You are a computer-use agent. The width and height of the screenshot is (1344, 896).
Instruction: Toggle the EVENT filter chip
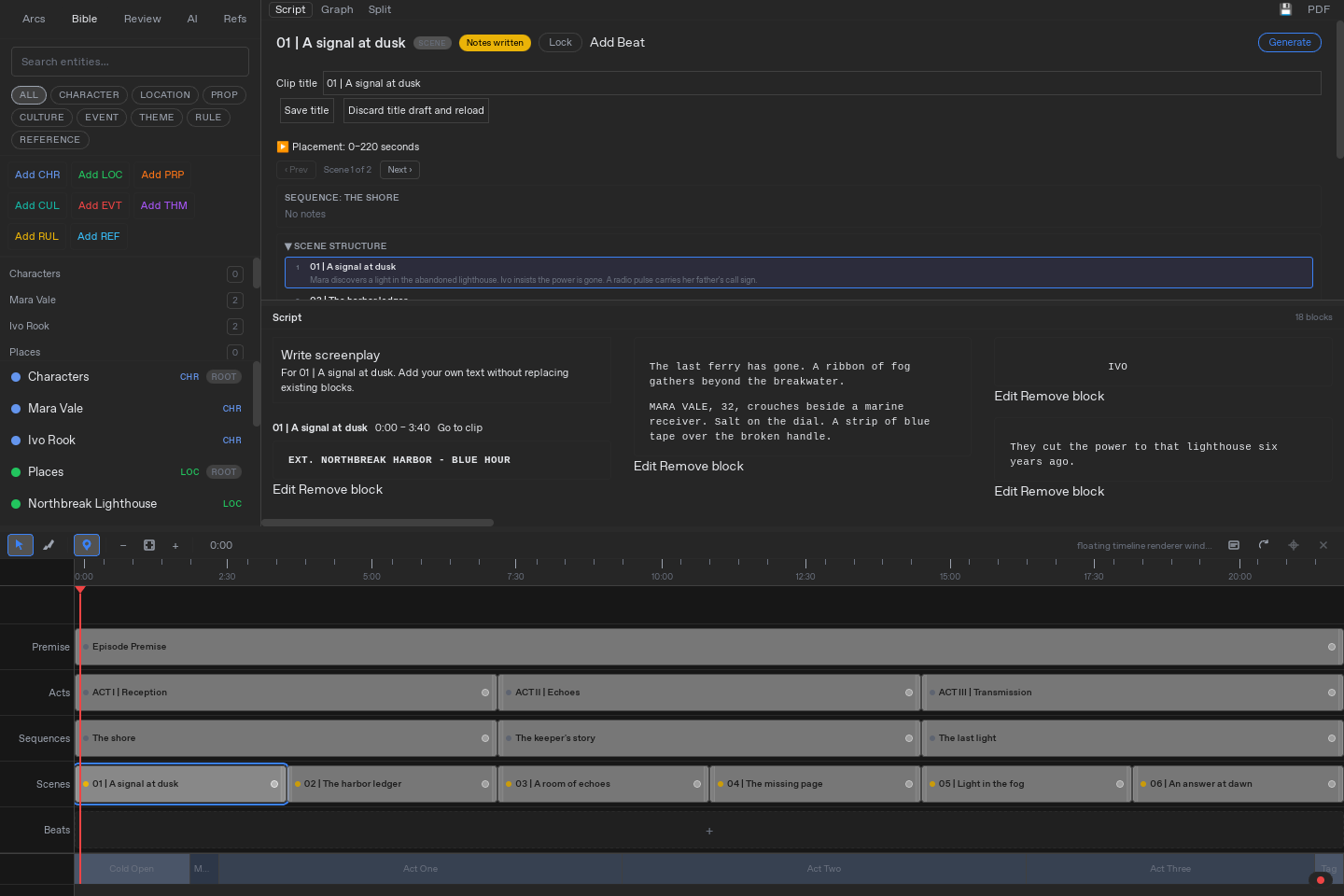102,118
